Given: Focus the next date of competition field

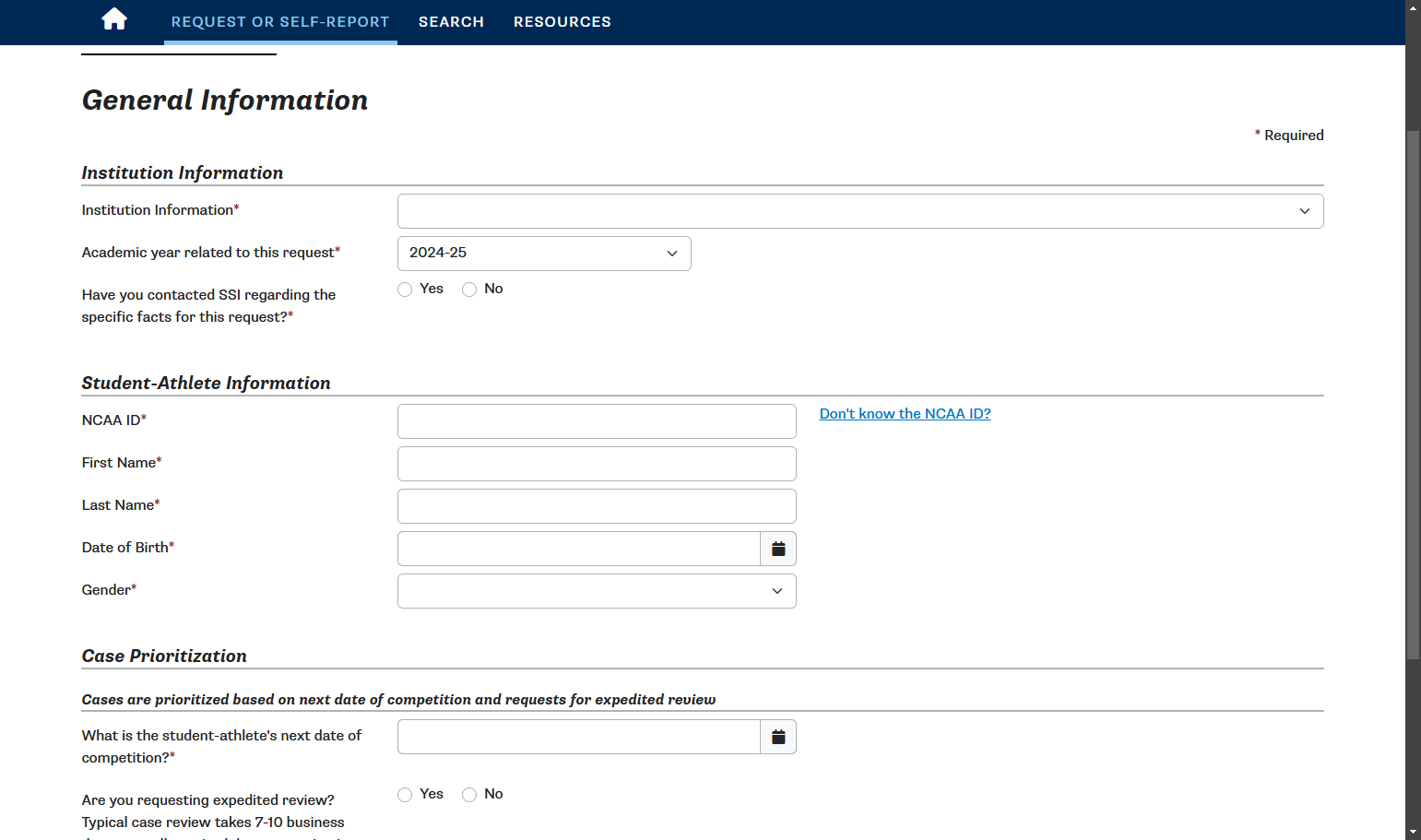Looking at the screenshot, I should [x=579, y=737].
